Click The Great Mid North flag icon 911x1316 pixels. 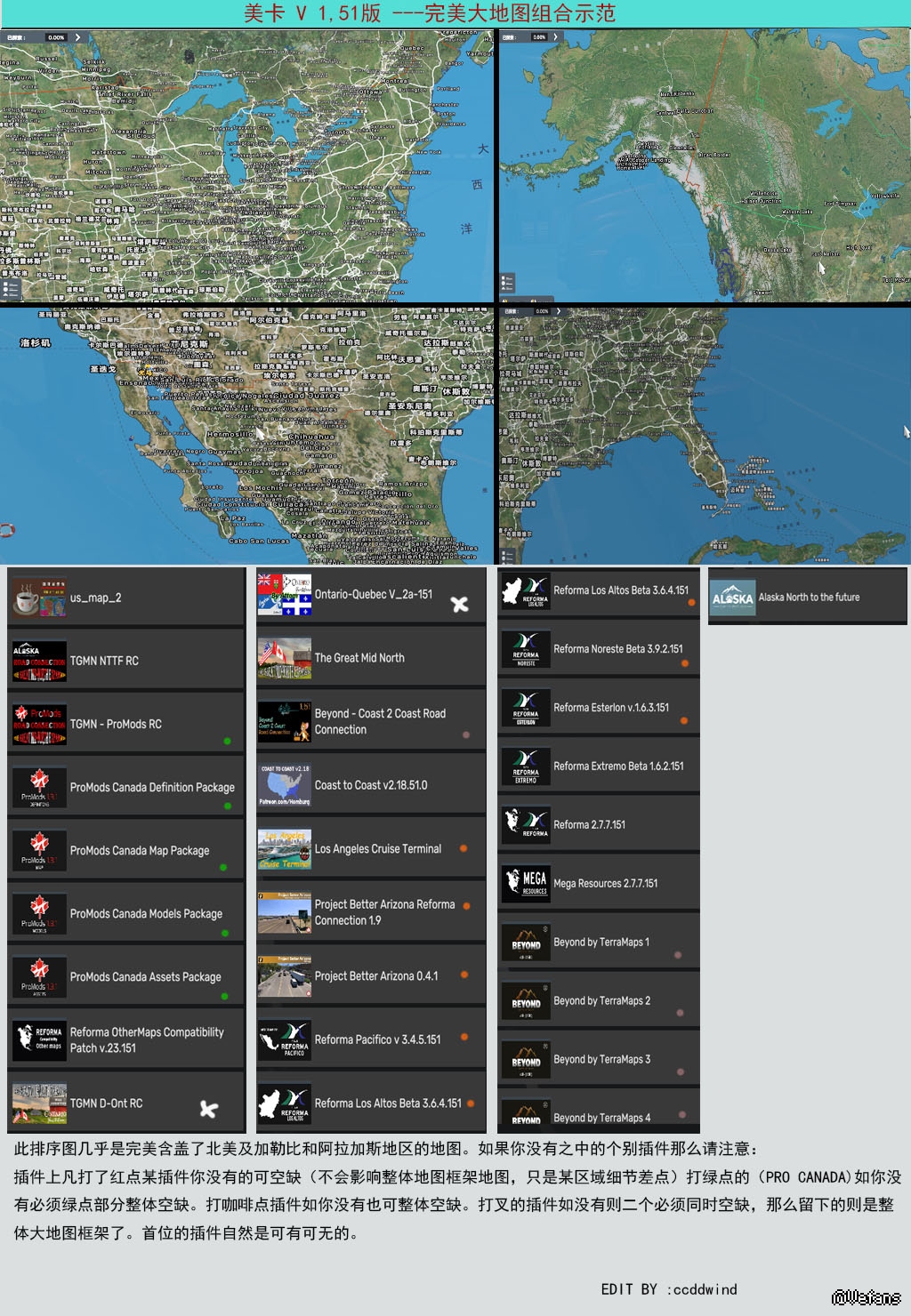tap(285, 659)
